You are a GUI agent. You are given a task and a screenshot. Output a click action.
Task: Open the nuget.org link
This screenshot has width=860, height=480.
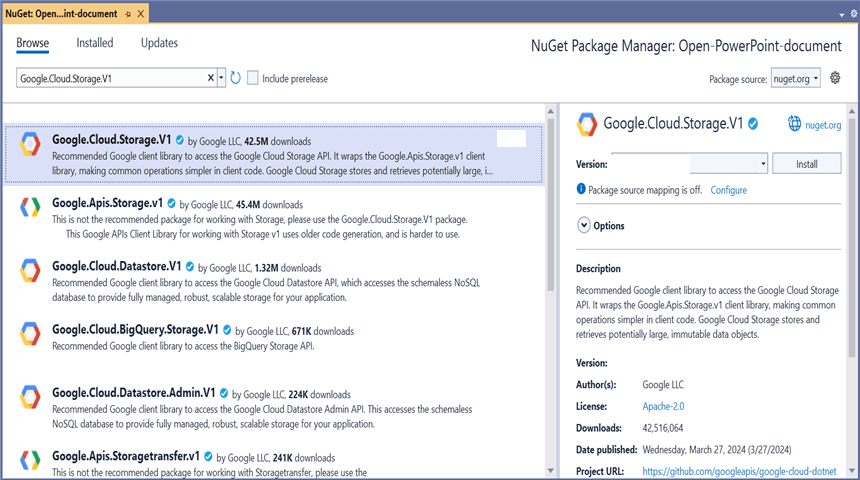tap(823, 125)
